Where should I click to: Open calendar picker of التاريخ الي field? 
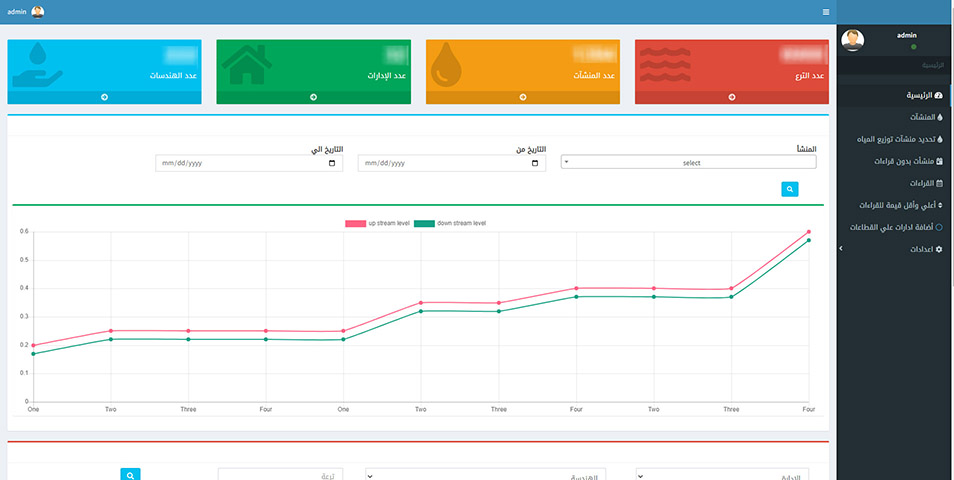(x=332, y=164)
